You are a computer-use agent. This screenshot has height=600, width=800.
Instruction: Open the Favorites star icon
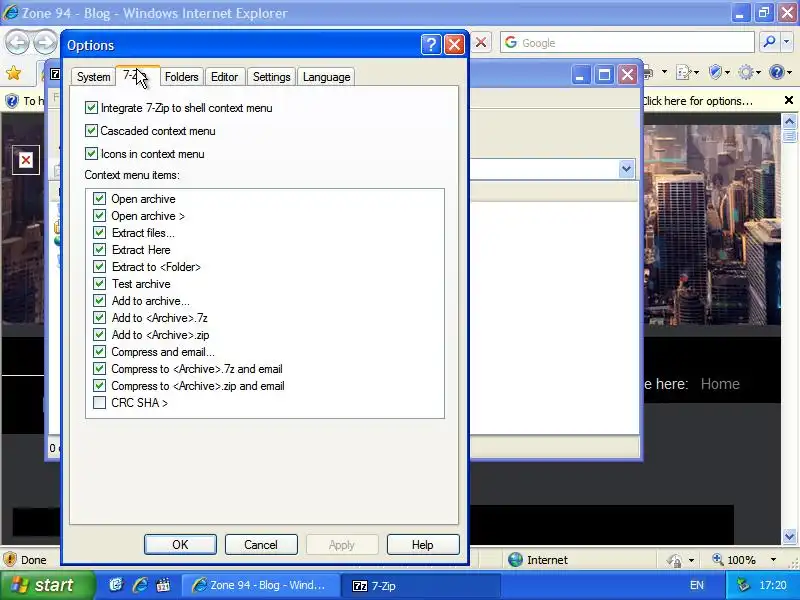click(x=14, y=73)
